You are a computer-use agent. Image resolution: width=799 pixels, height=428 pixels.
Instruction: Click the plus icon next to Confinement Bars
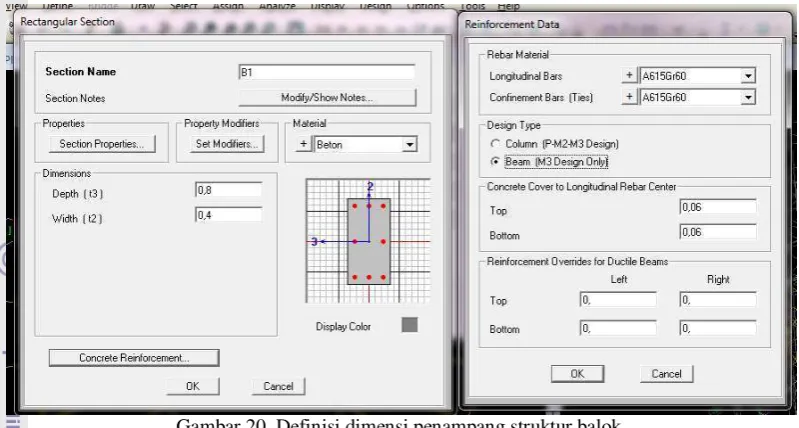click(x=629, y=97)
